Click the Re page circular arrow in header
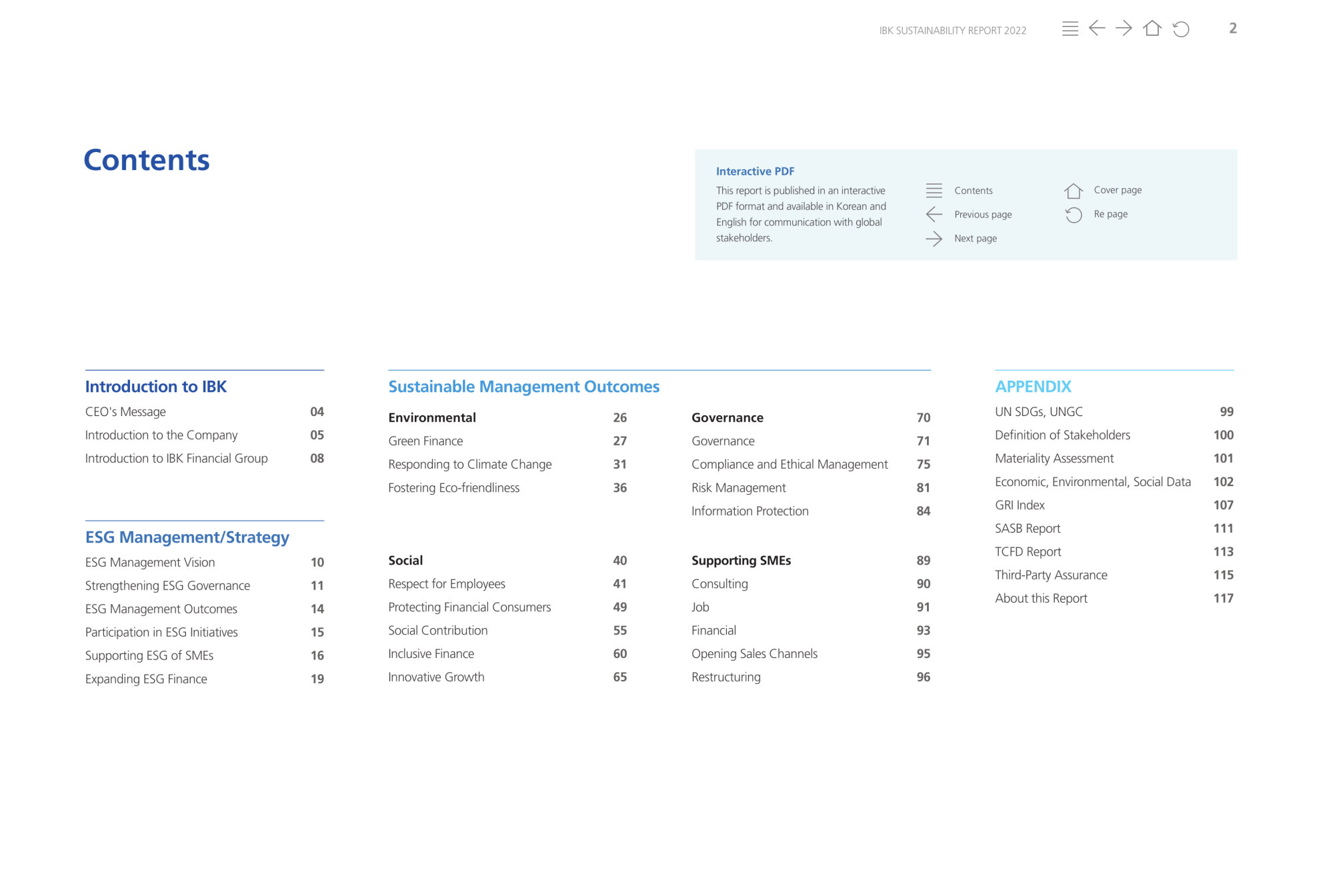1323x896 pixels. click(x=1181, y=29)
